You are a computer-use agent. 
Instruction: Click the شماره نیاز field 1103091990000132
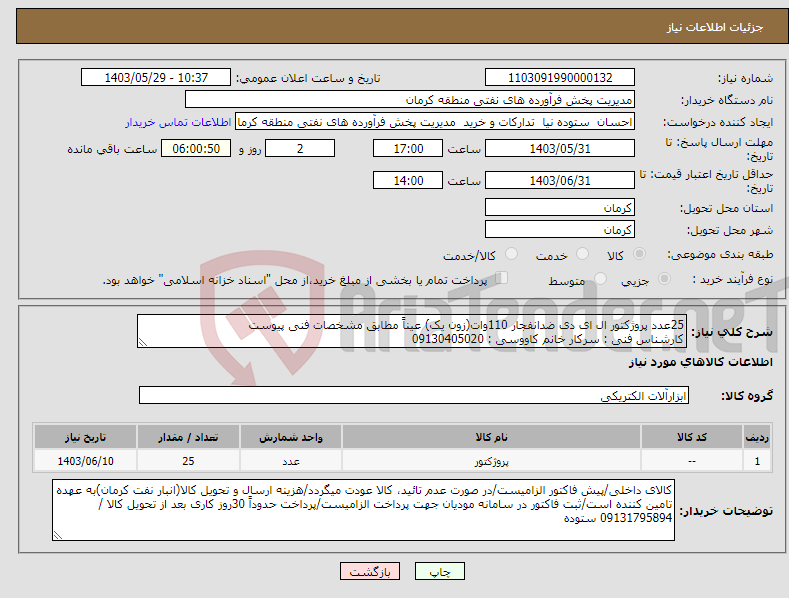(560, 78)
